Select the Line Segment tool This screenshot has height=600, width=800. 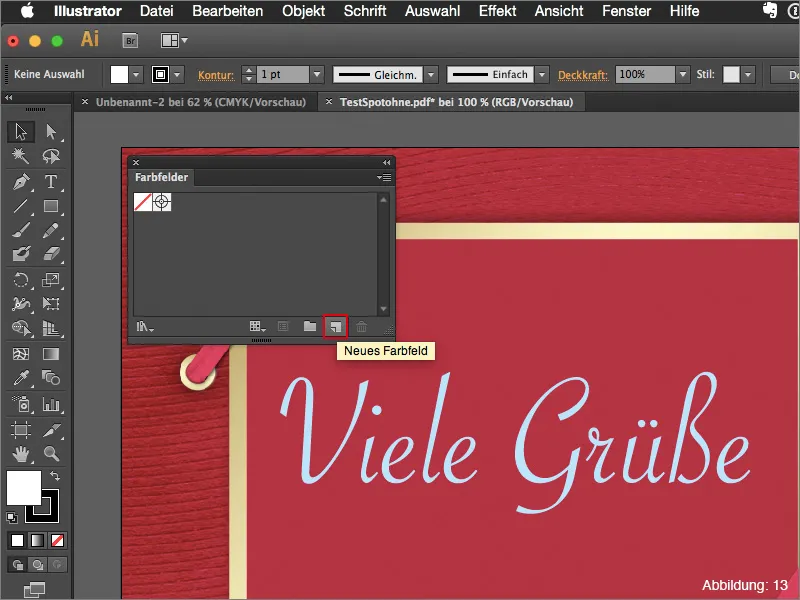tap(21, 206)
